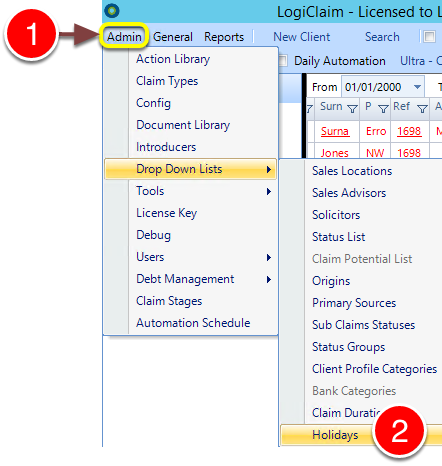Click the filter icon in P column
The image size is (442, 466).
coord(383,109)
